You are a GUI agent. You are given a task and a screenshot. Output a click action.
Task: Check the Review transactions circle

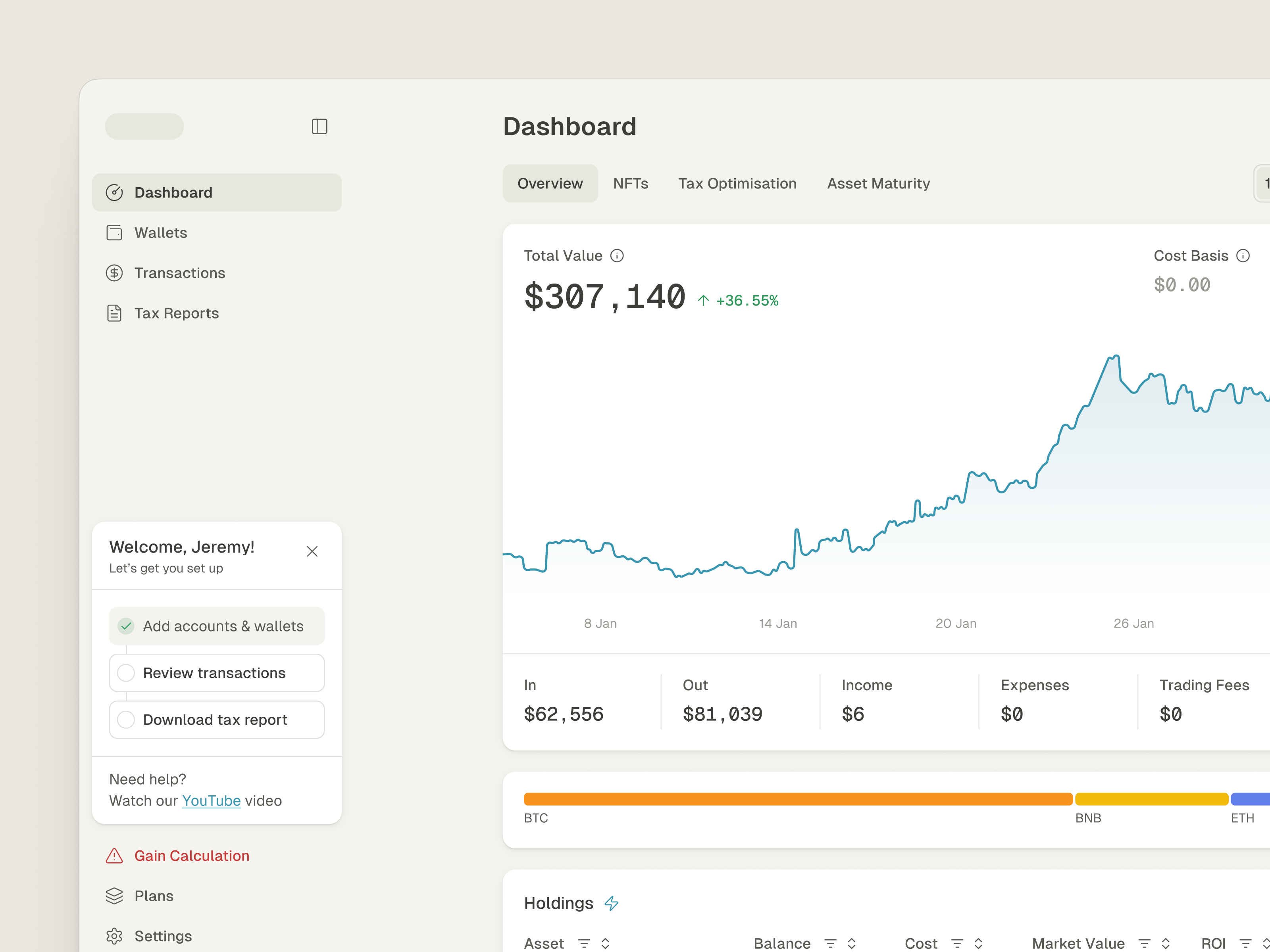click(x=126, y=672)
